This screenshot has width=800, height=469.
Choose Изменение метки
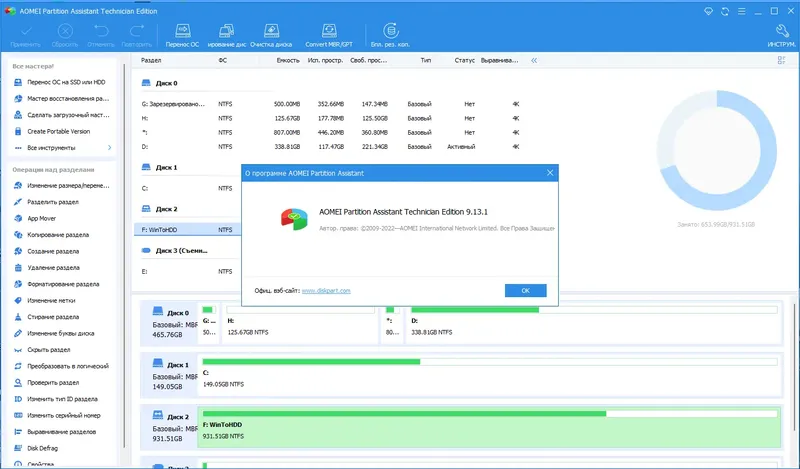click(x=45, y=301)
